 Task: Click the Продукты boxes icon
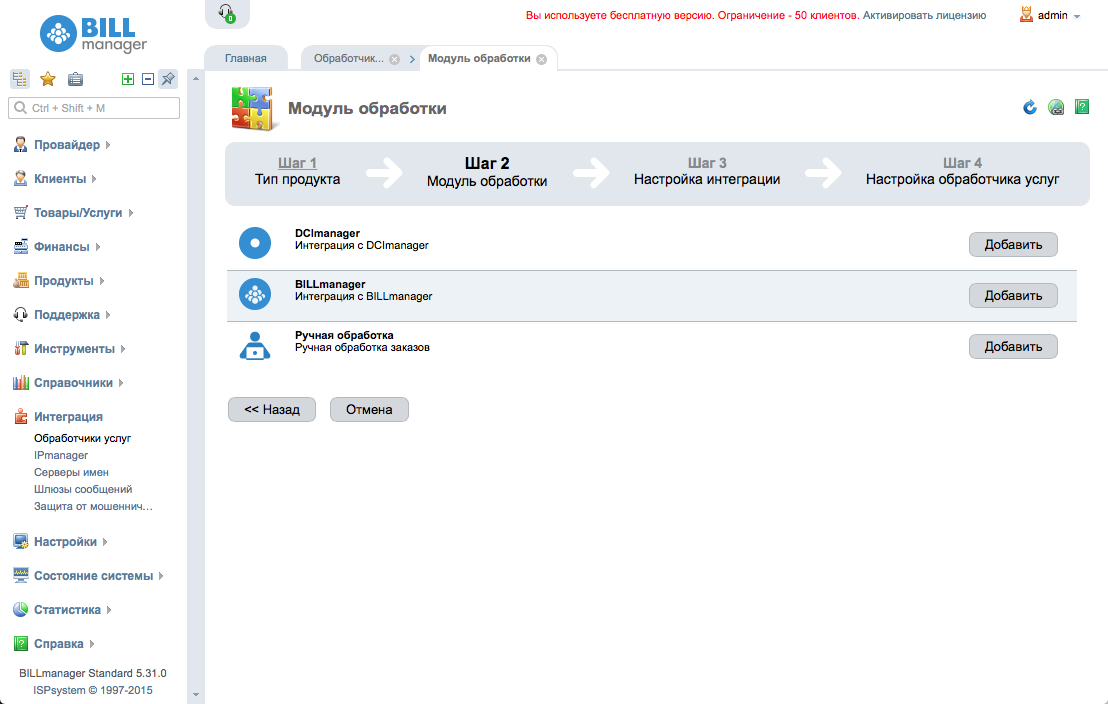20,280
